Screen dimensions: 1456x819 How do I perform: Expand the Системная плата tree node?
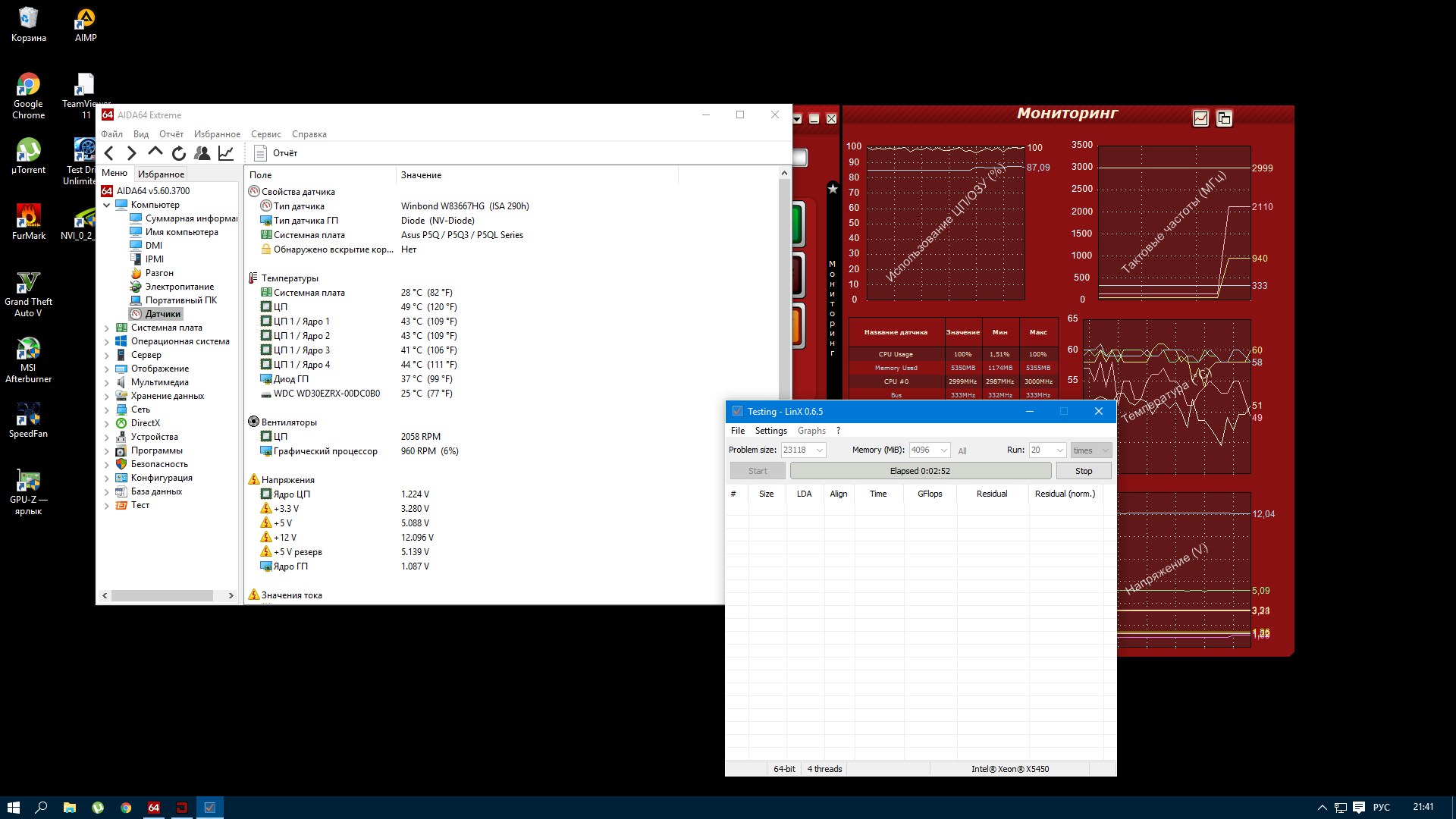tap(107, 328)
